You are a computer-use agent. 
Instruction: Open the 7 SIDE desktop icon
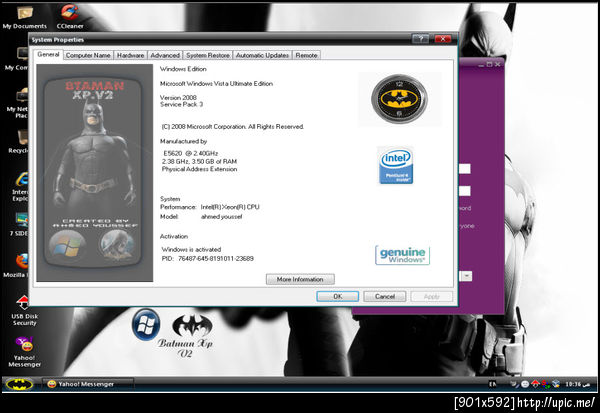pyautogui.click(x=21, y=225)
